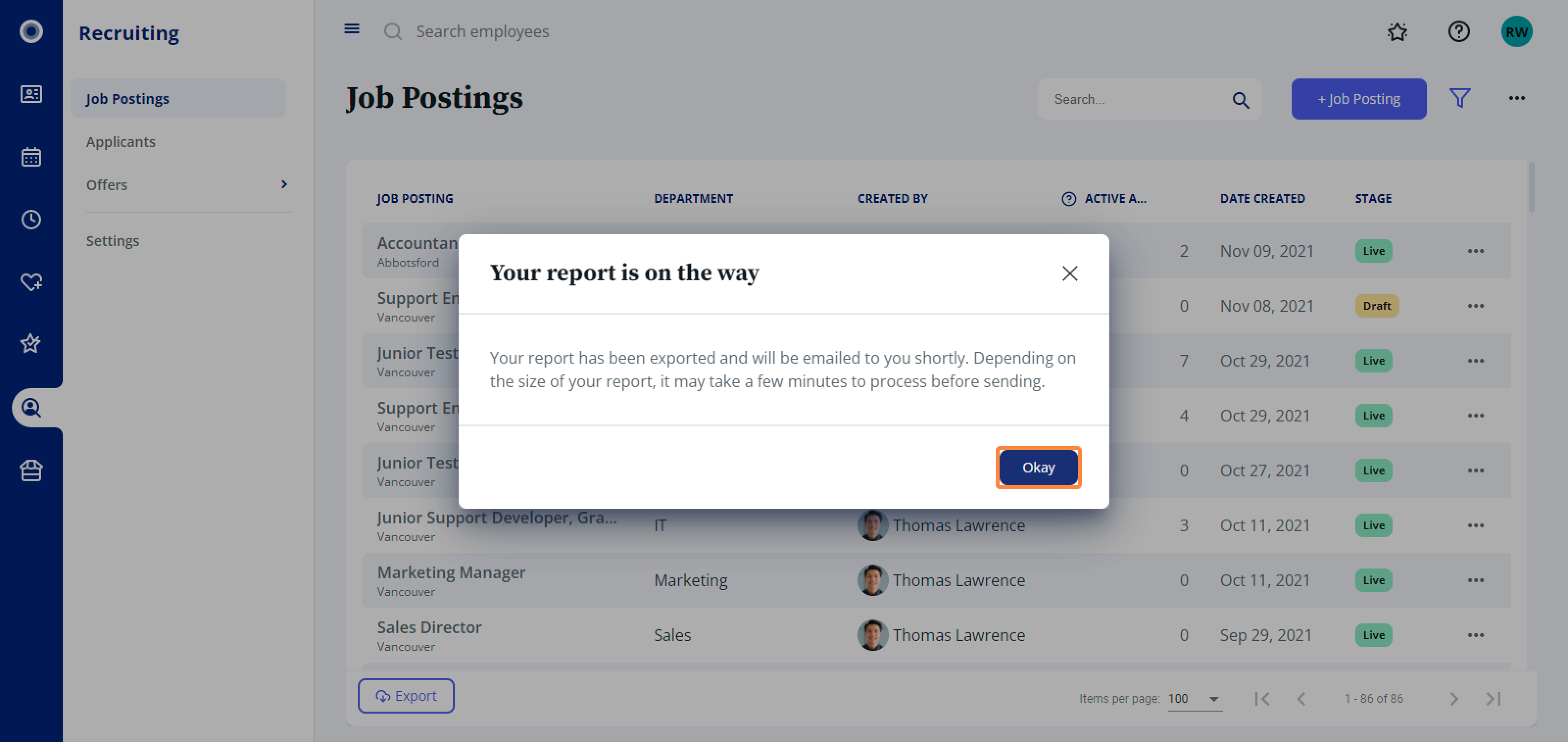The width and height of the screenshot is (1568, 742).
Task: Go to the first page arrow
Action: click(x=1262, y=699)
